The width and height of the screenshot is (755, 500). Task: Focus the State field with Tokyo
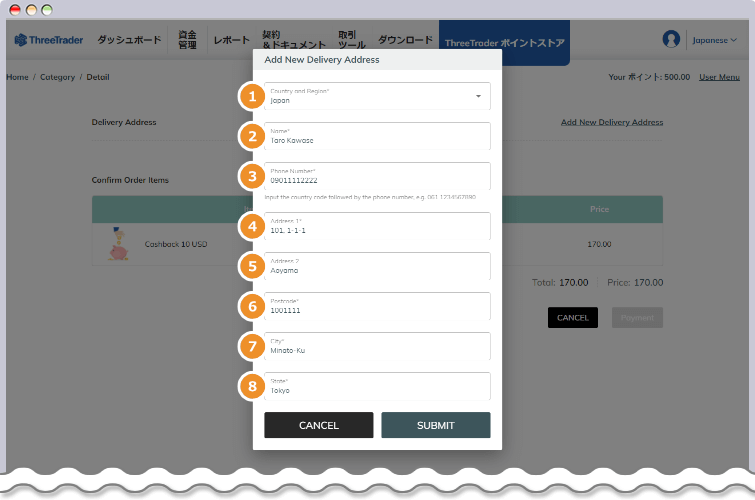377,386
